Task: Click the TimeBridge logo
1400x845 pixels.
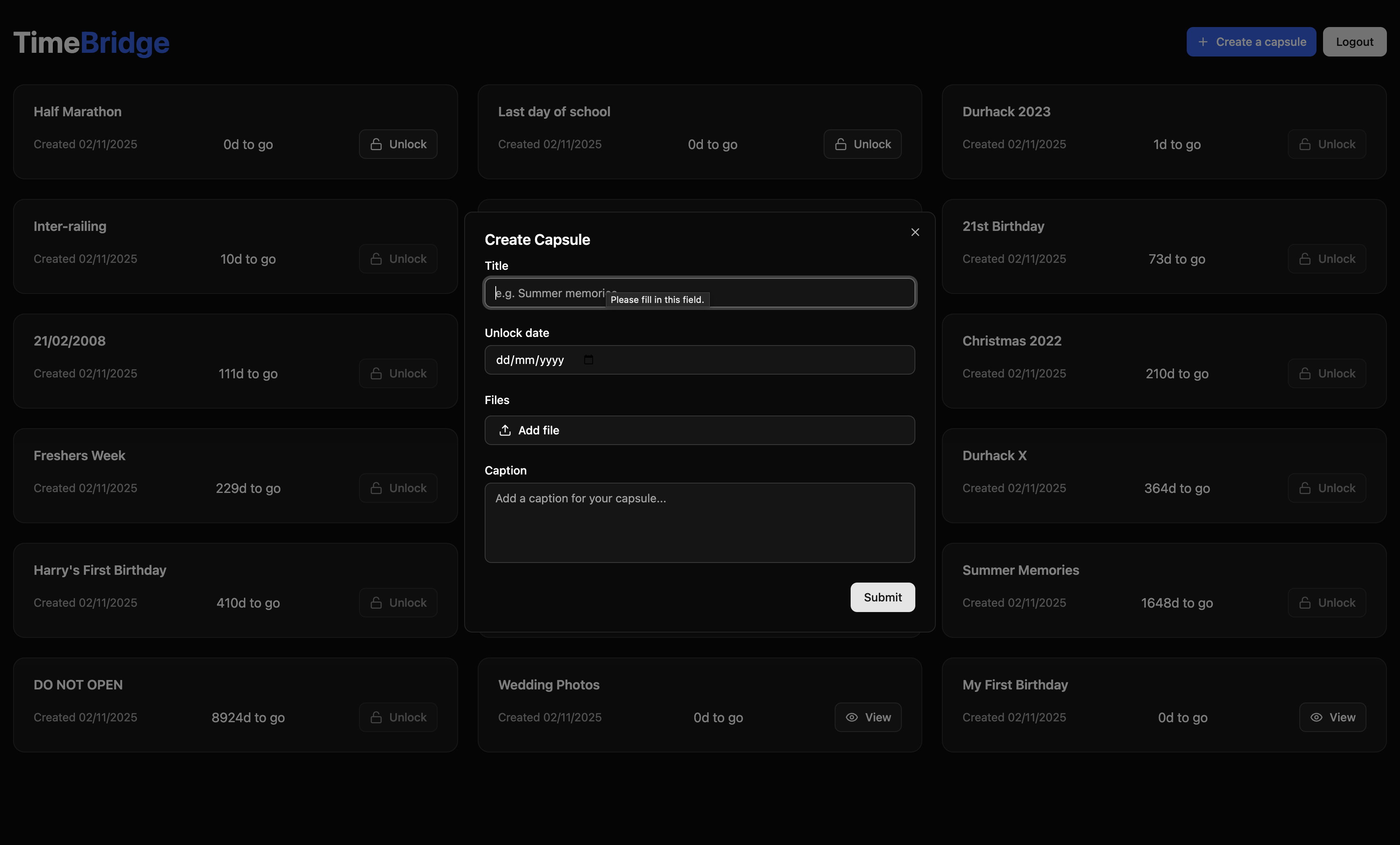Action: coord(91,43)
